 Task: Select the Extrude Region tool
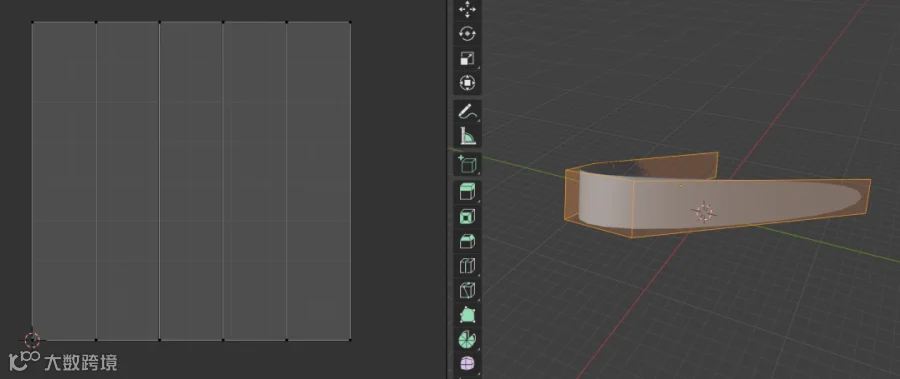(x=467, y=192)
